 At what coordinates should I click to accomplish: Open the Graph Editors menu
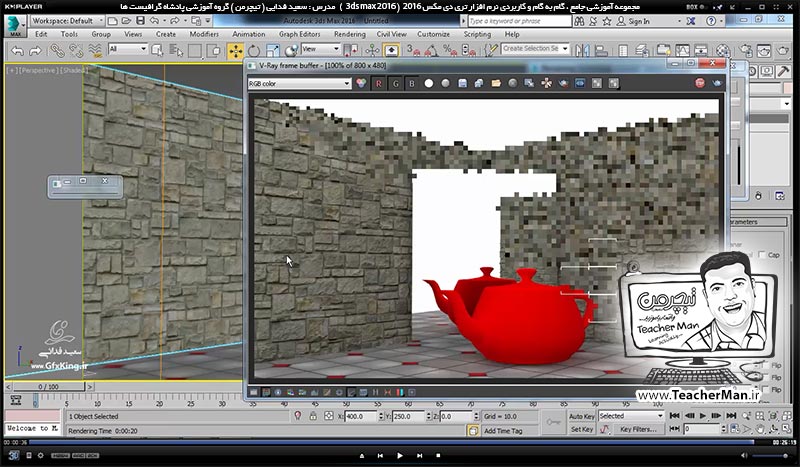coord(299,34)
